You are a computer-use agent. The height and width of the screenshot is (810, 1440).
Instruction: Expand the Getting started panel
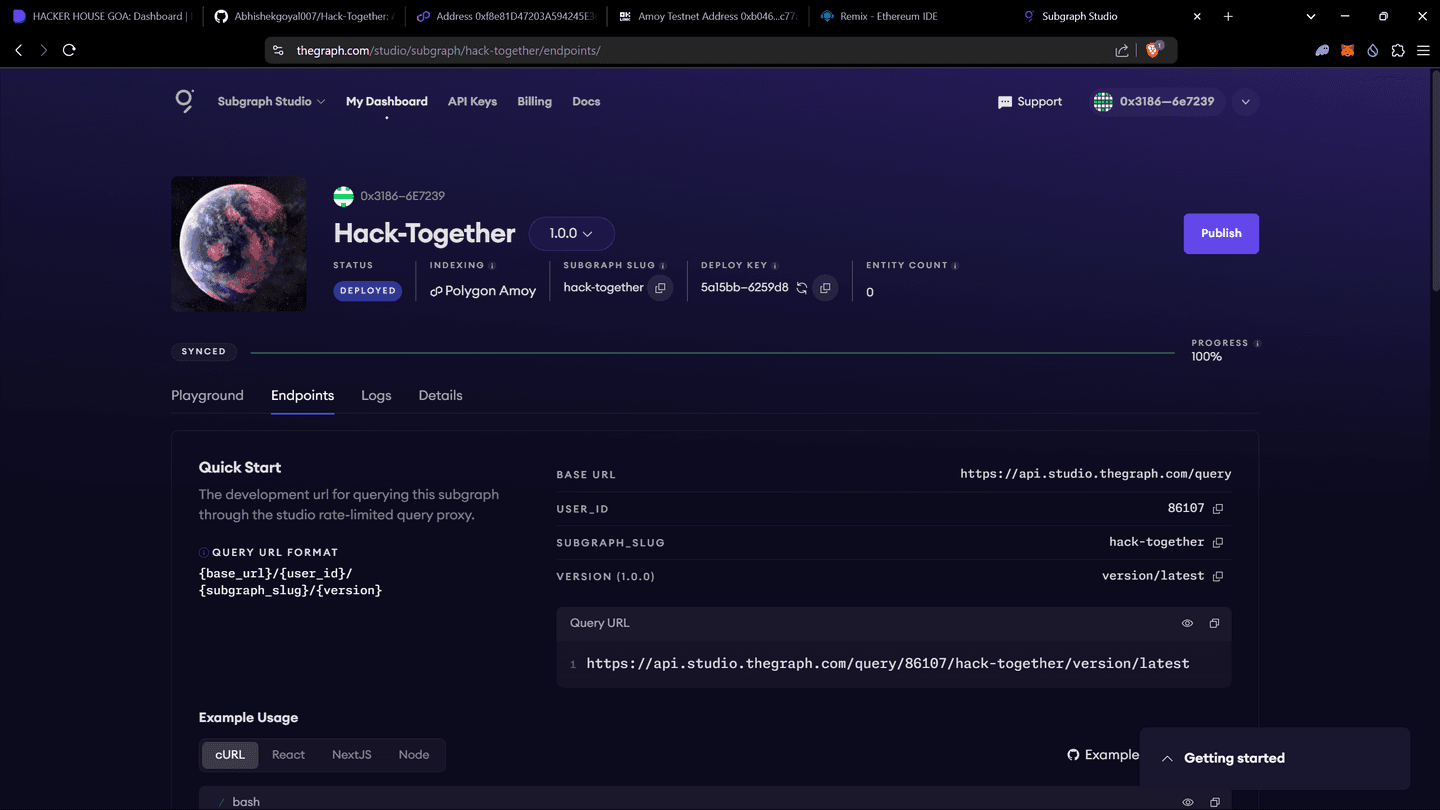(x=1275, y=758)
